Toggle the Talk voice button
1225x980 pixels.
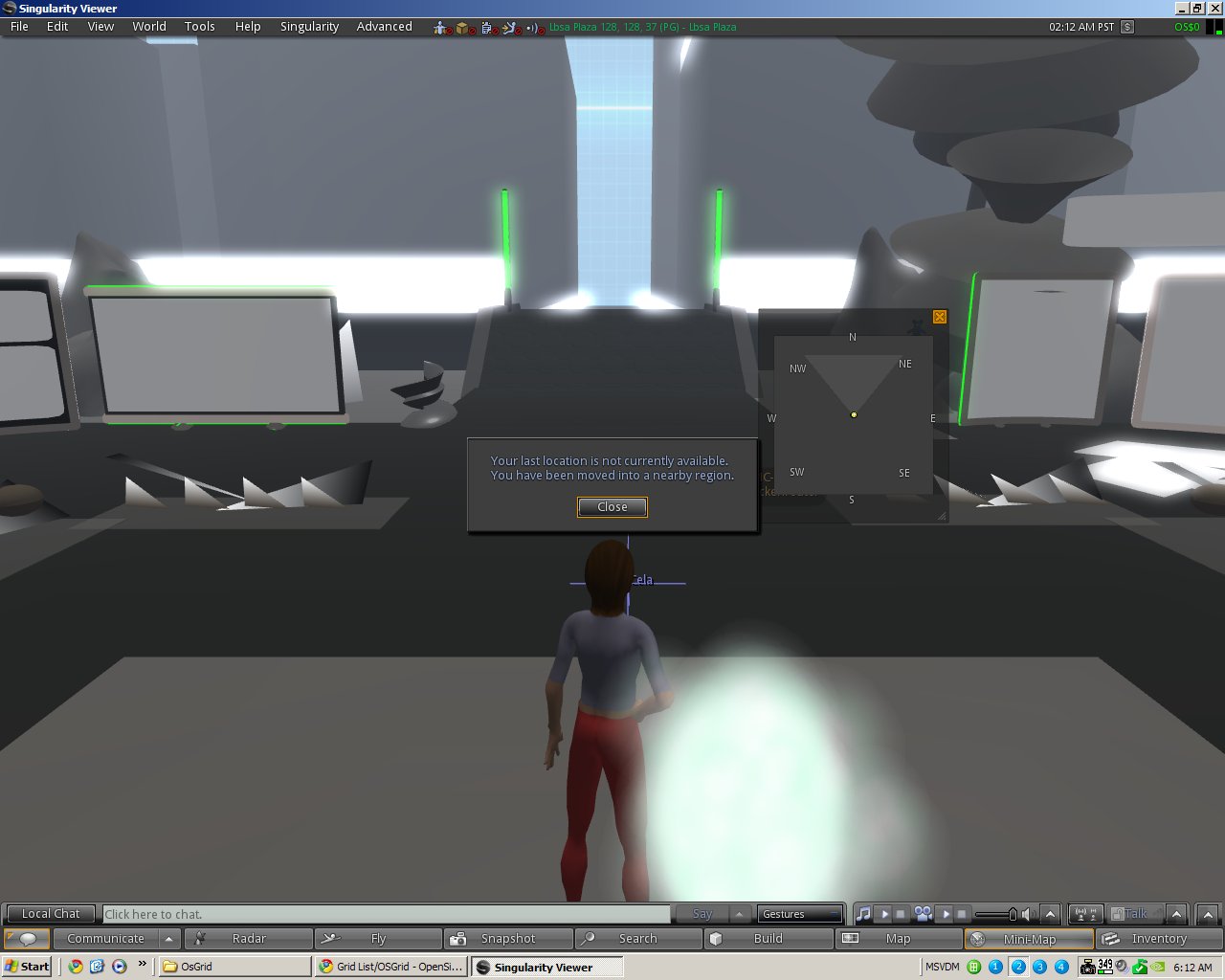pos(1135,914)
